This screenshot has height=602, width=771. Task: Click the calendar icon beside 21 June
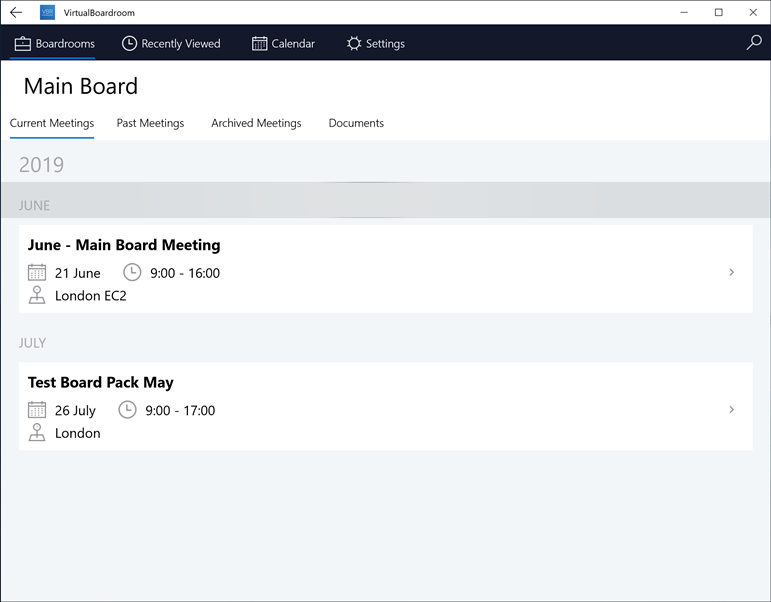pyautogui.click(x=37, y=272)
